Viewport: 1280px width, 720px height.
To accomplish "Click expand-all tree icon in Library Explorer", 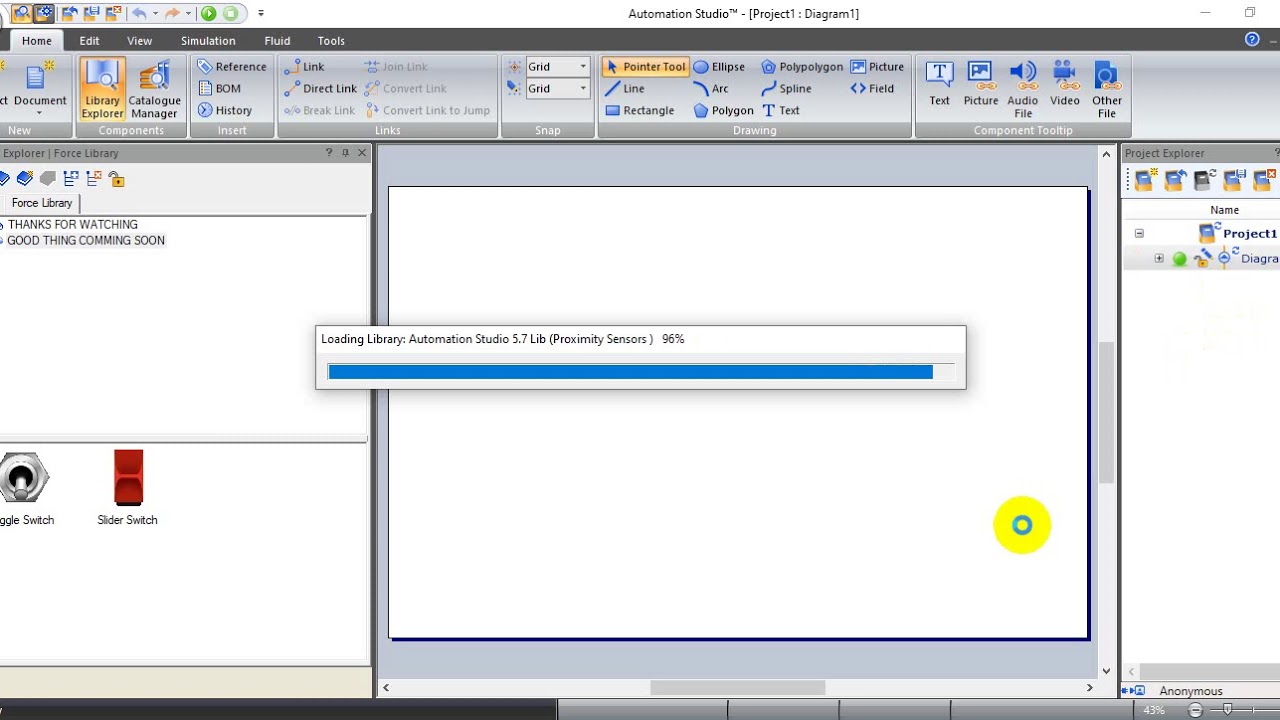I will coord(70,179).
